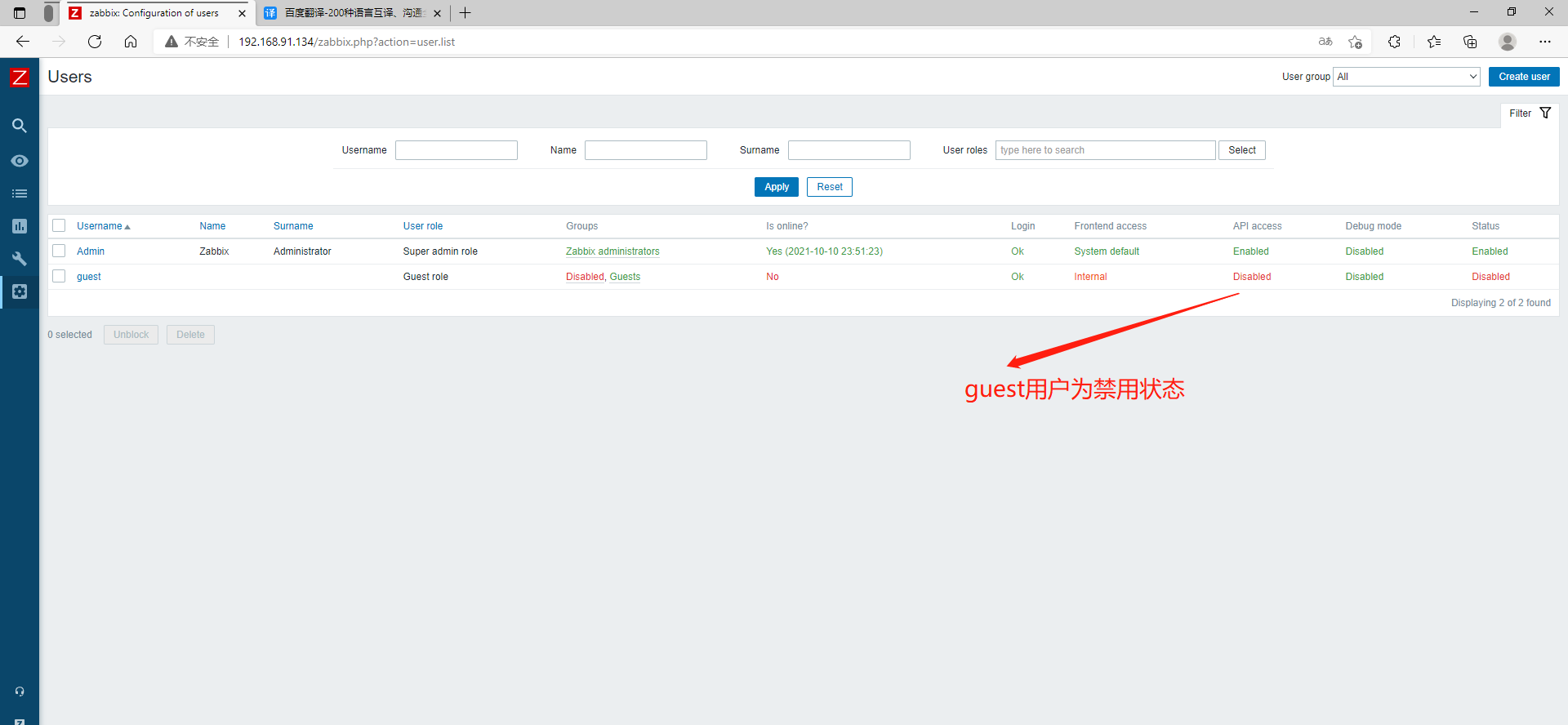Toggle Admin's Enabled status link
Screen dimensions: 1568x725
[x=1490, y=251]
